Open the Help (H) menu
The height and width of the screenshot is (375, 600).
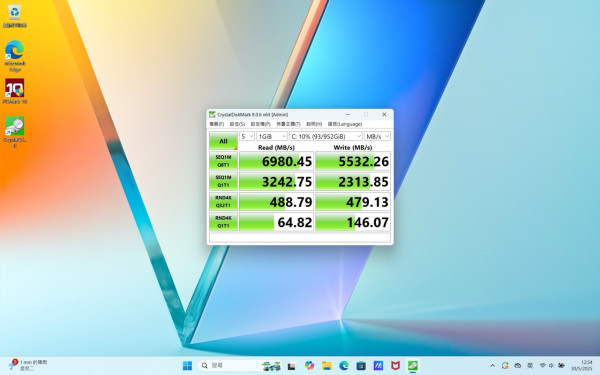tap(314, 124)
